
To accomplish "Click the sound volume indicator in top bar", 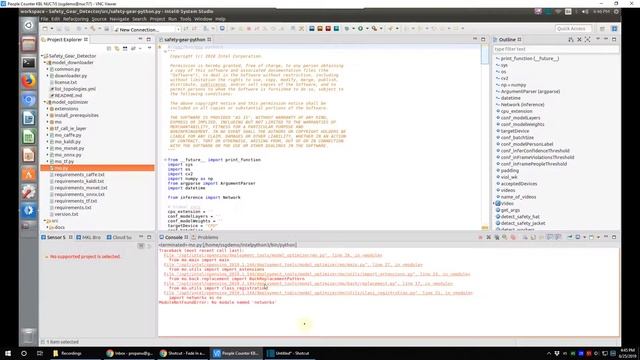I will (x=585, y=12).
